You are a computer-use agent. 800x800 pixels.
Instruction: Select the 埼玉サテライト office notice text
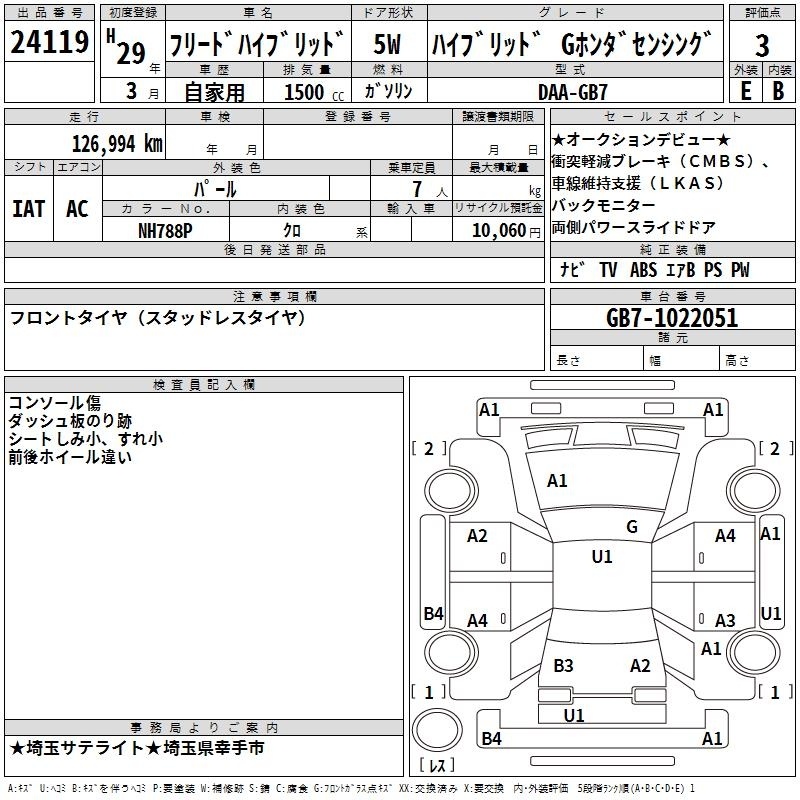pyautogui.click(x=139, y=748)
